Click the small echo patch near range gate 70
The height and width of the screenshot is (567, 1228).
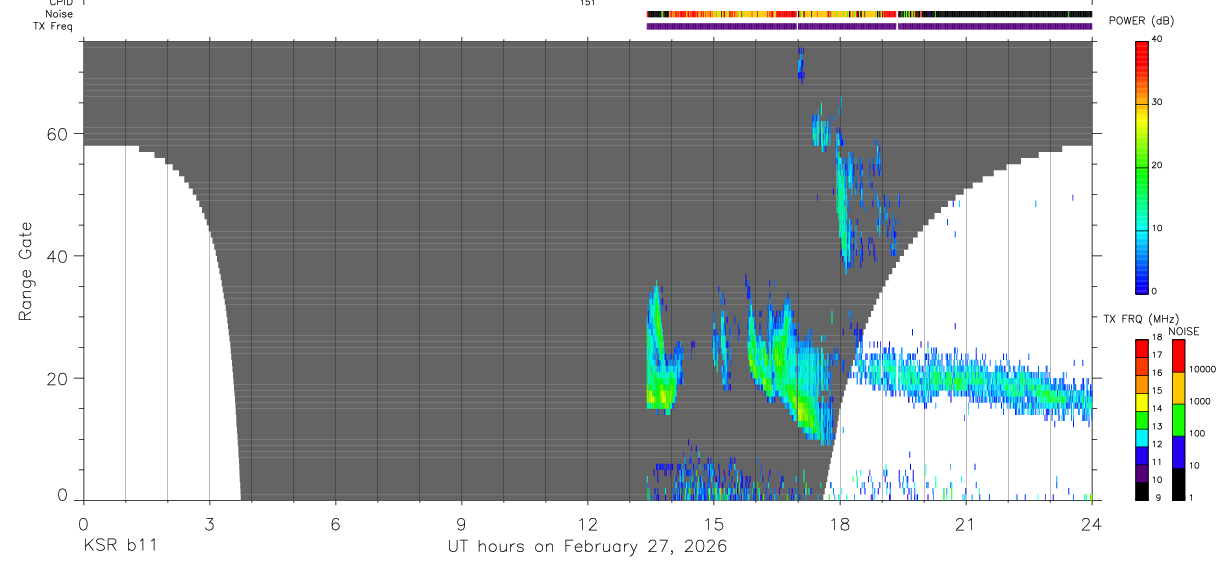pyautogui.click(x=800, y=66)
